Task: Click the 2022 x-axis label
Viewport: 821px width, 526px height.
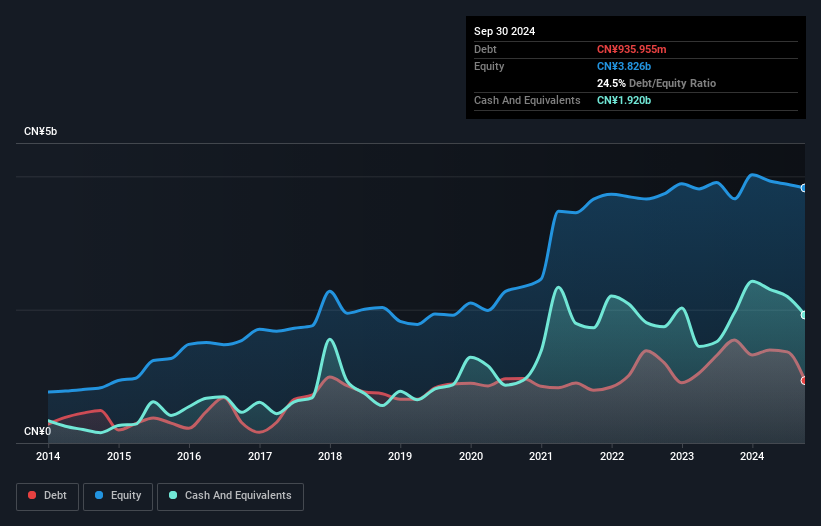Action: click(612, 456)
